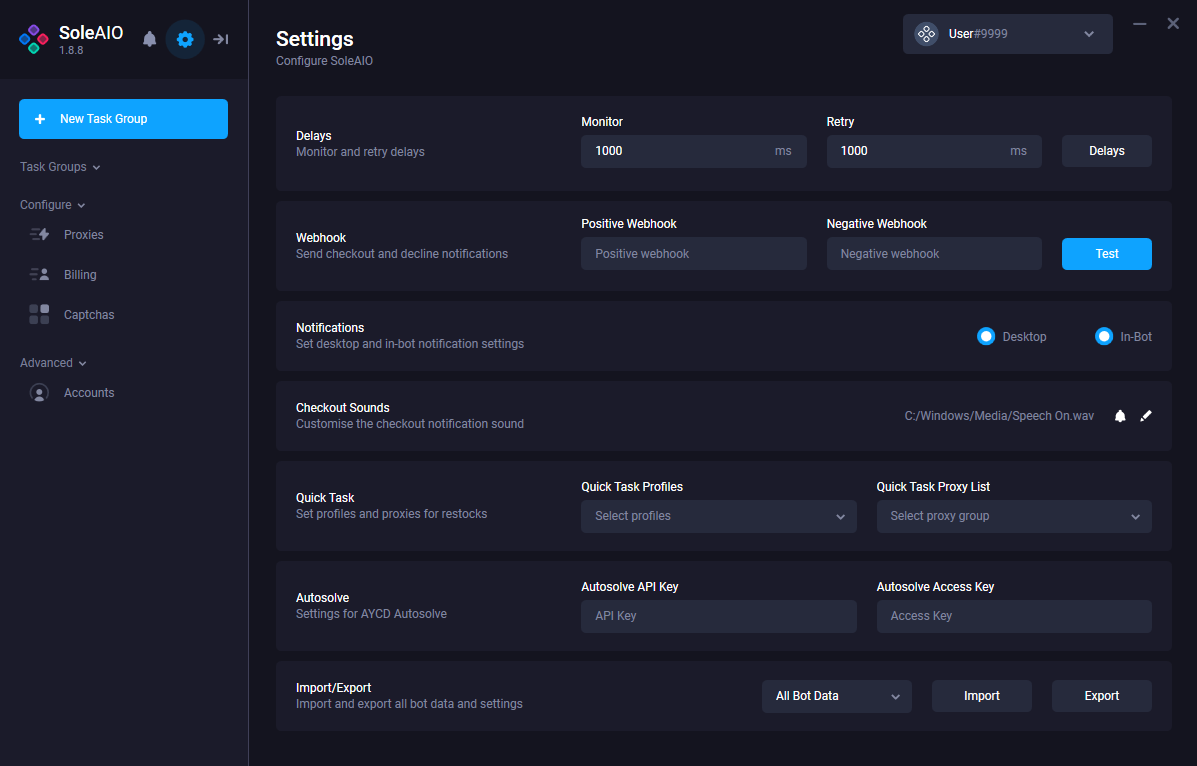
Task: Open the All Bot Data dropdown
Action: point(837,696)
